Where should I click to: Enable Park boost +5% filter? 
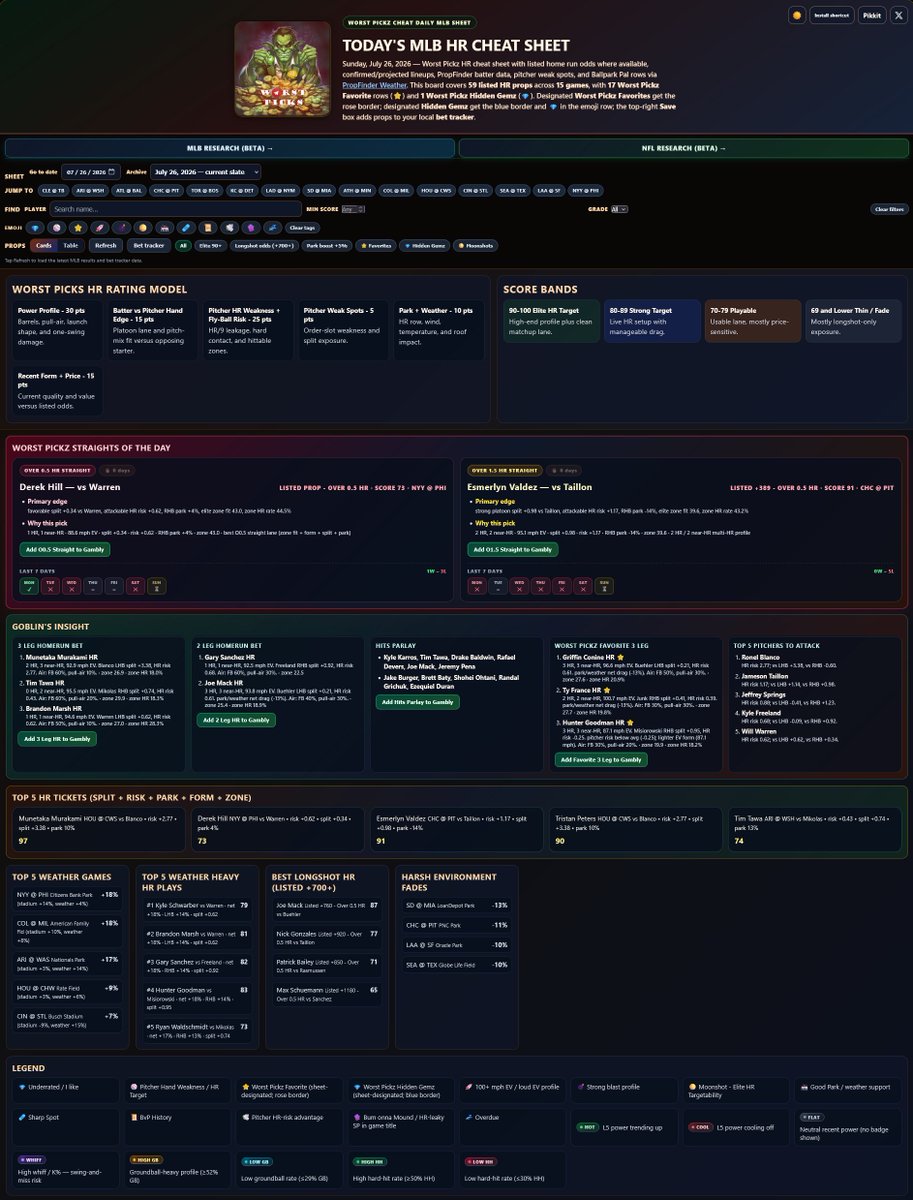(327, 245)
